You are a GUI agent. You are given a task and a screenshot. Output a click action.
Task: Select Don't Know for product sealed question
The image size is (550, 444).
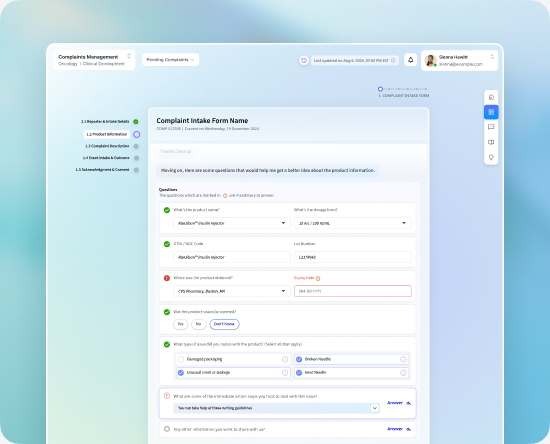point(224,324)
